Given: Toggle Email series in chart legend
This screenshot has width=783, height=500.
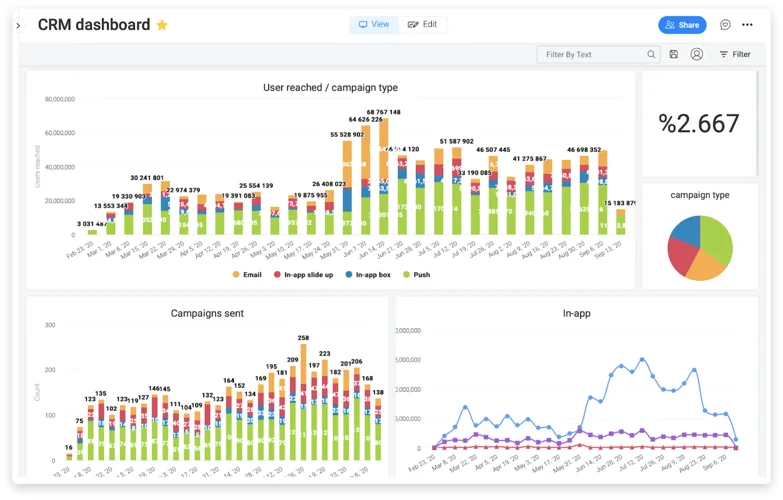Looking at the screenshot, I should click(248, 274).
